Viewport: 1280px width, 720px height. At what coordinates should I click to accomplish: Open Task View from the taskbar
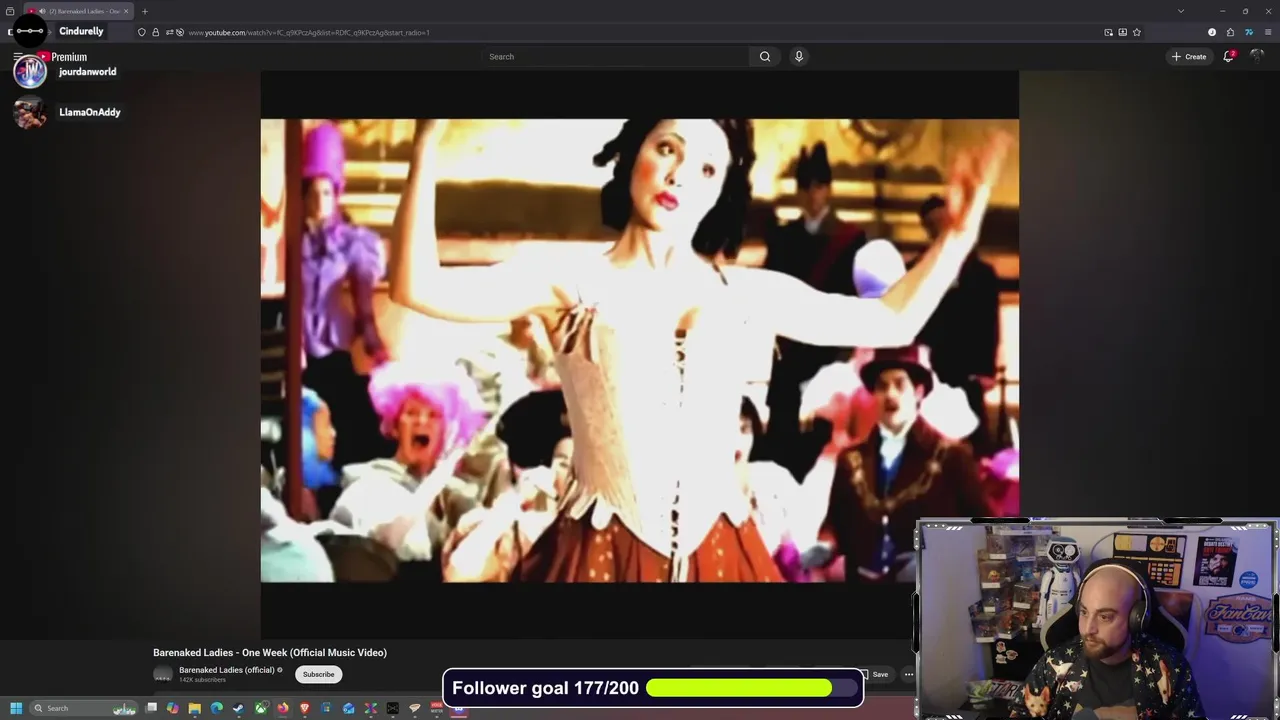151,708
